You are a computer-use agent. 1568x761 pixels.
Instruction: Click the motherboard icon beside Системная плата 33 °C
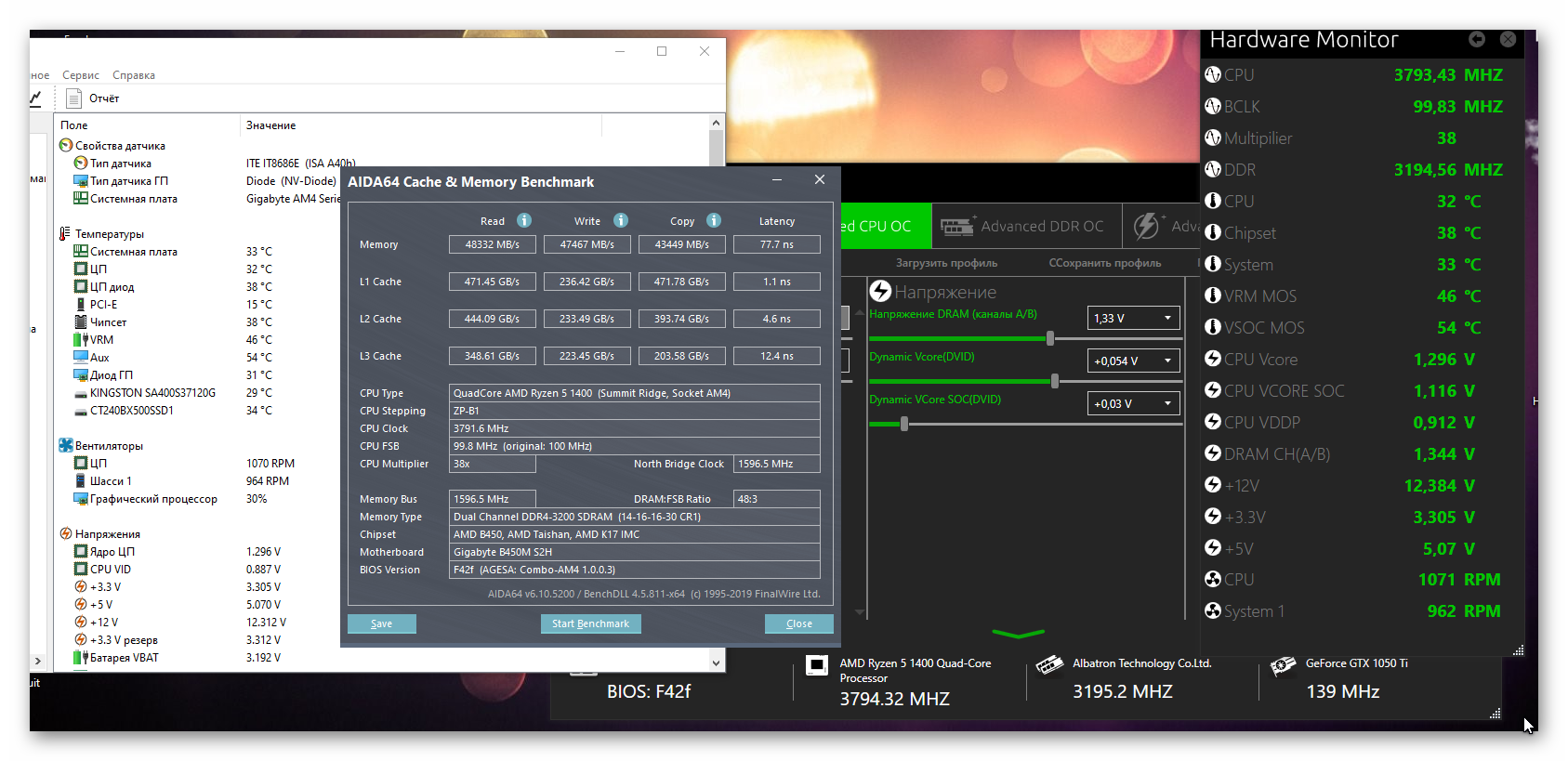(x=81, y=251)
